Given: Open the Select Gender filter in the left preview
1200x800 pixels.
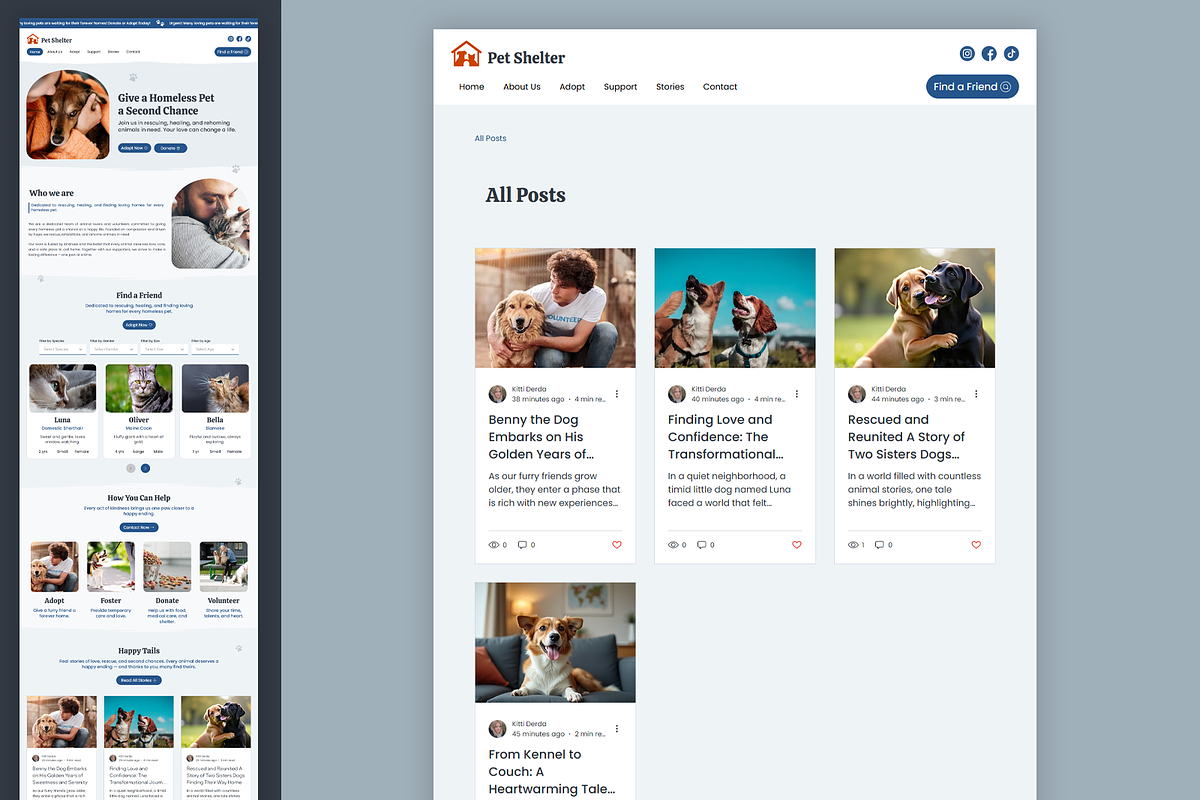Looking at the screenshot, I should 113,349.
